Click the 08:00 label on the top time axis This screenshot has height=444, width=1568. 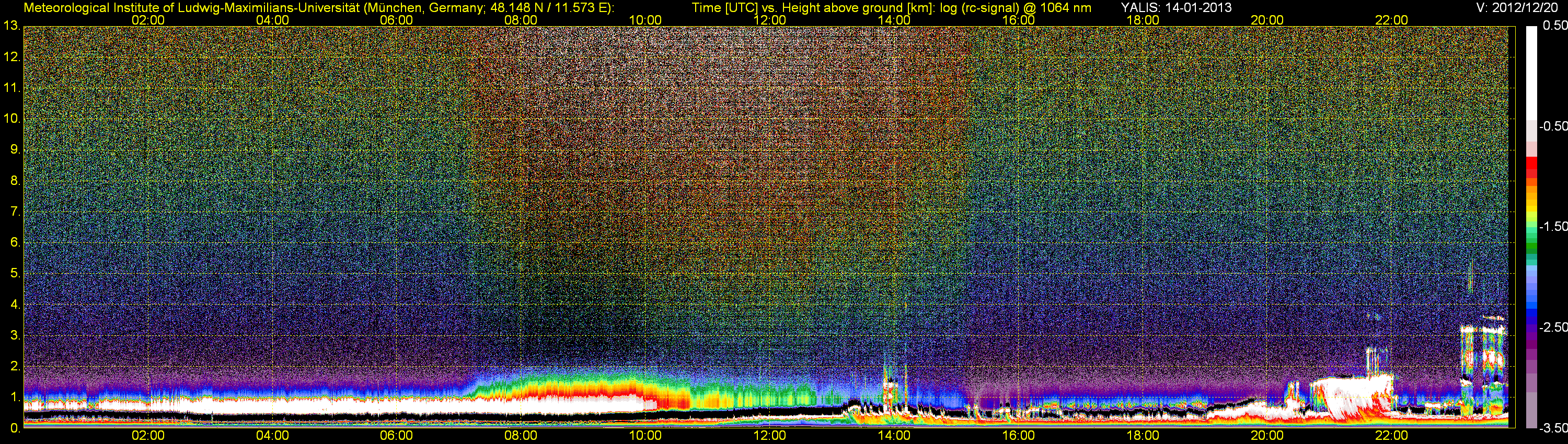pos(521,20)
